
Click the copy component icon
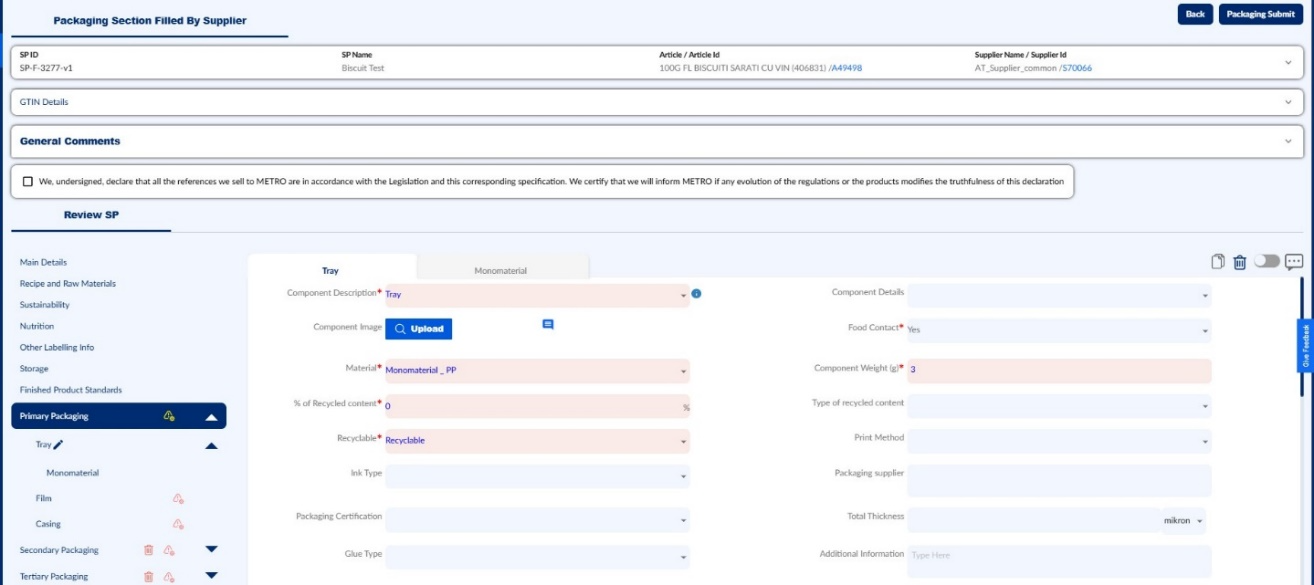(1218, 262)
